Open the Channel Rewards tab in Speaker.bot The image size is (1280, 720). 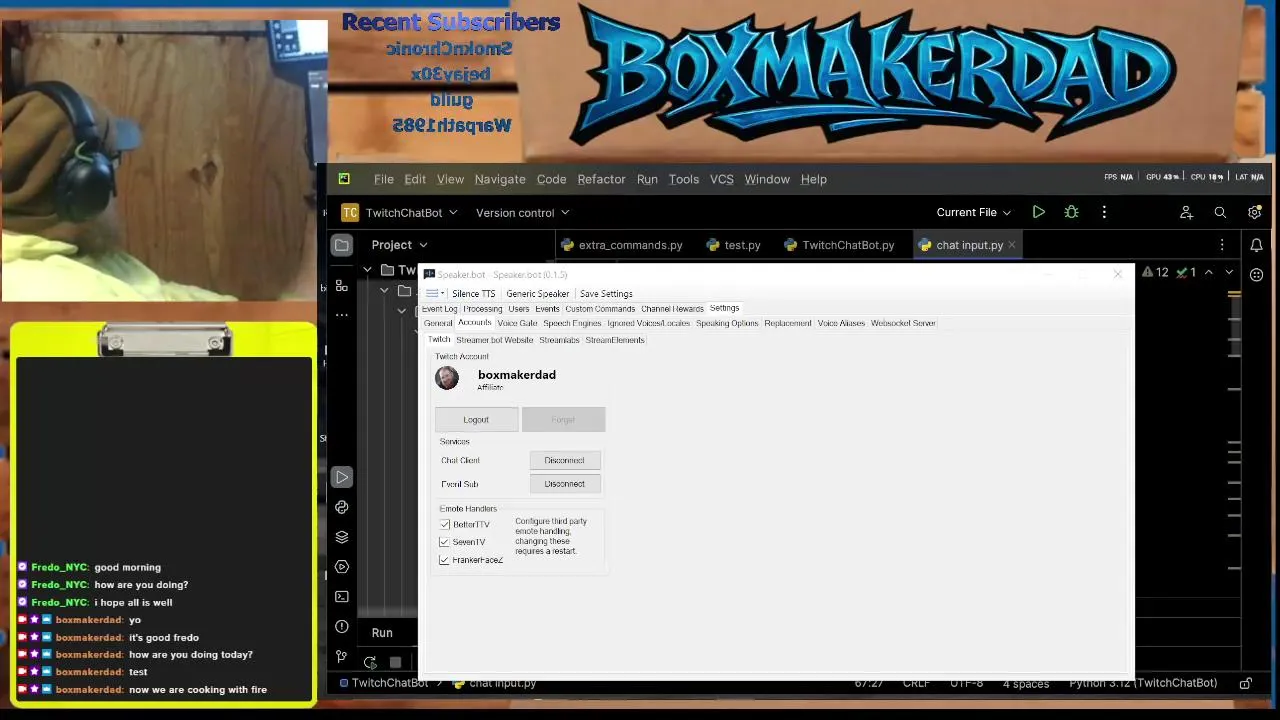click(672, 309)
